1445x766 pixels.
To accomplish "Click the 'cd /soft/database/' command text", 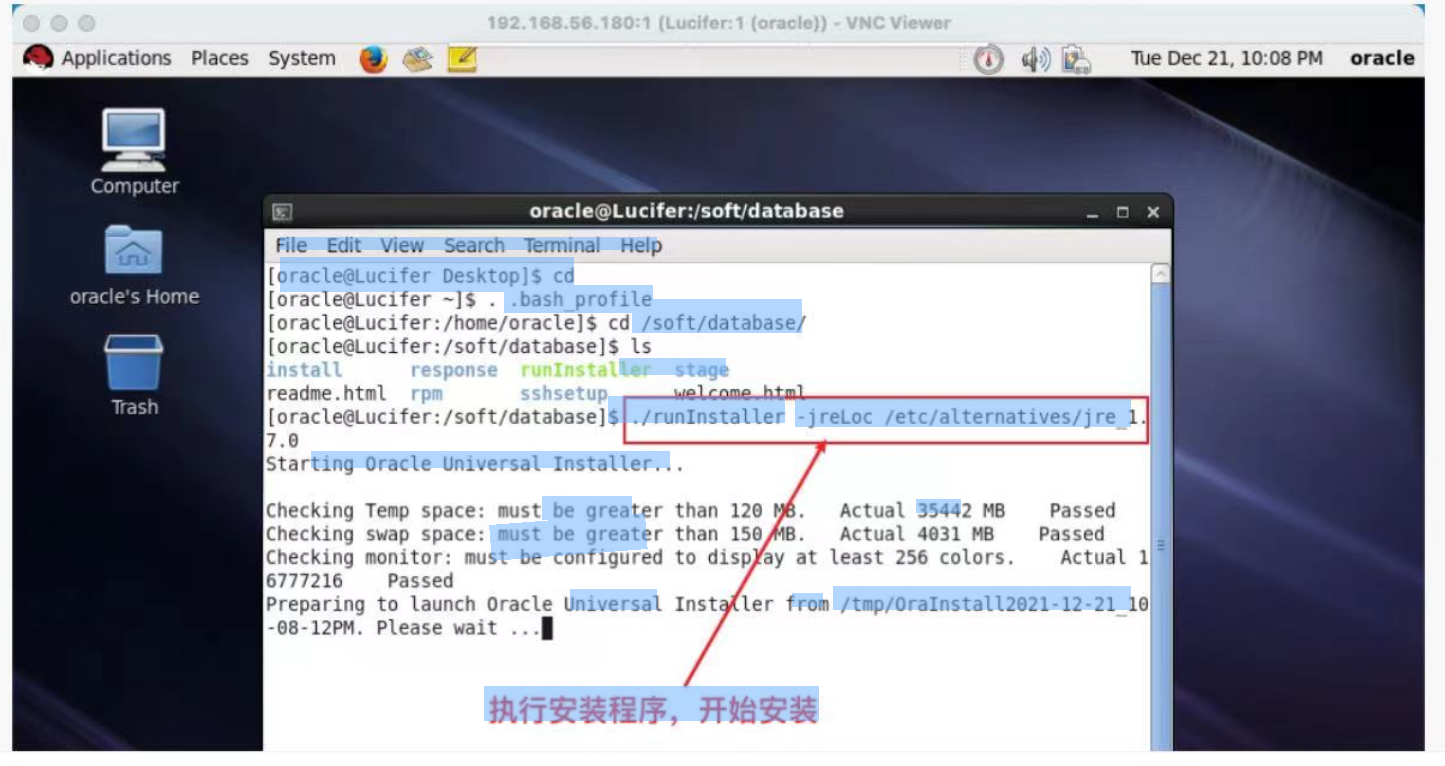I will (706, 323).
